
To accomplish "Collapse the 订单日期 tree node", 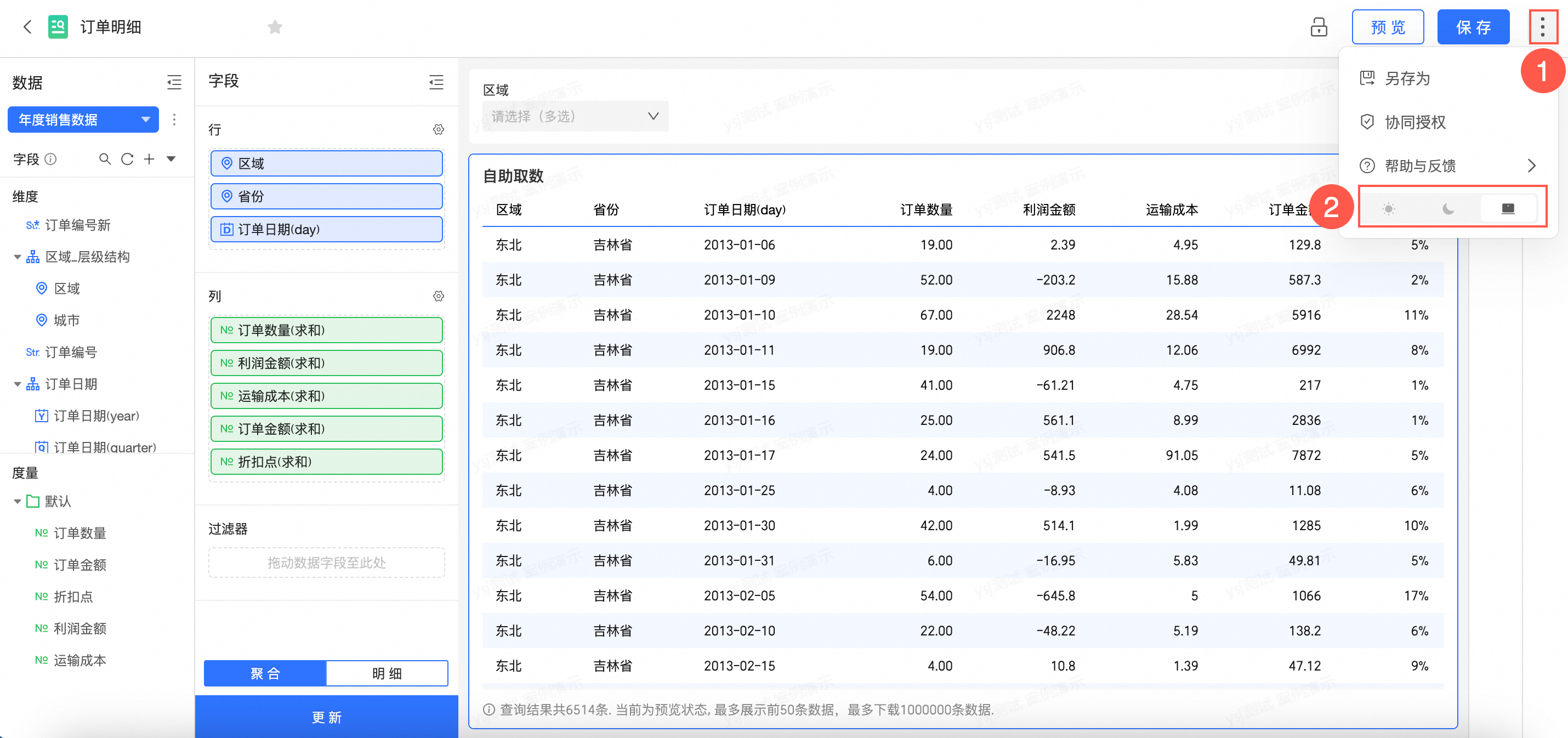I will tap(18, 384).
